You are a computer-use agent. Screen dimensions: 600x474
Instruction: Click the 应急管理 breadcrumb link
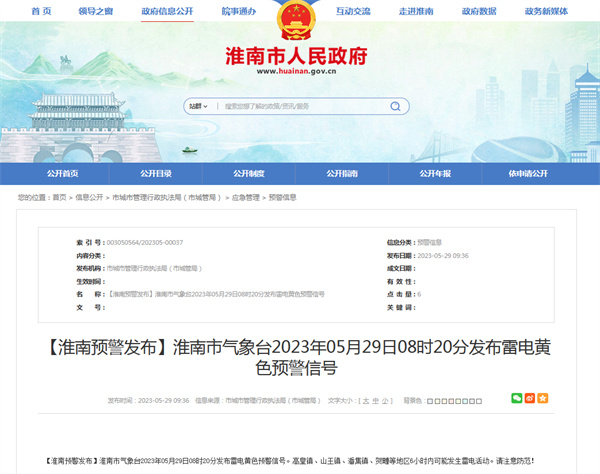tap(246, 198)
